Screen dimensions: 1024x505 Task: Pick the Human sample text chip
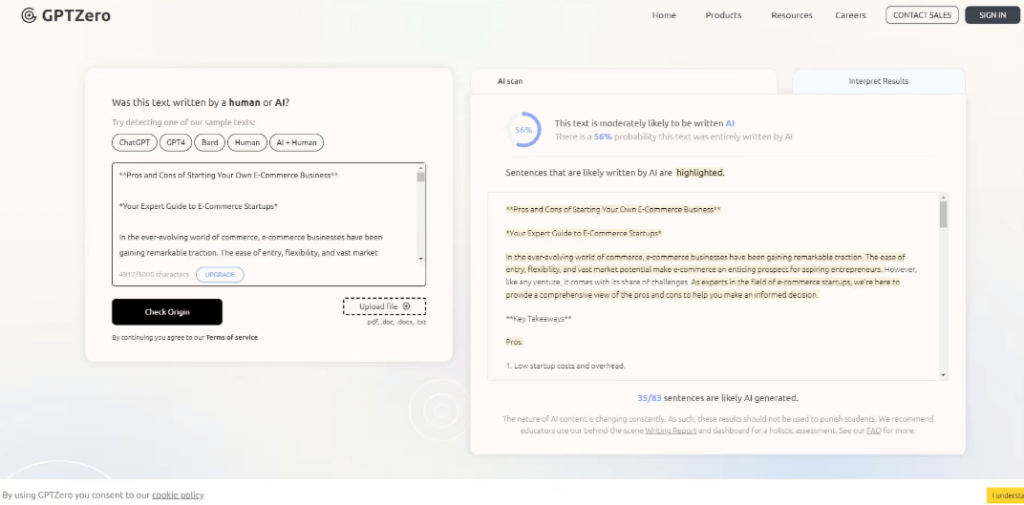pyautogui.click(x=247, y=143)
